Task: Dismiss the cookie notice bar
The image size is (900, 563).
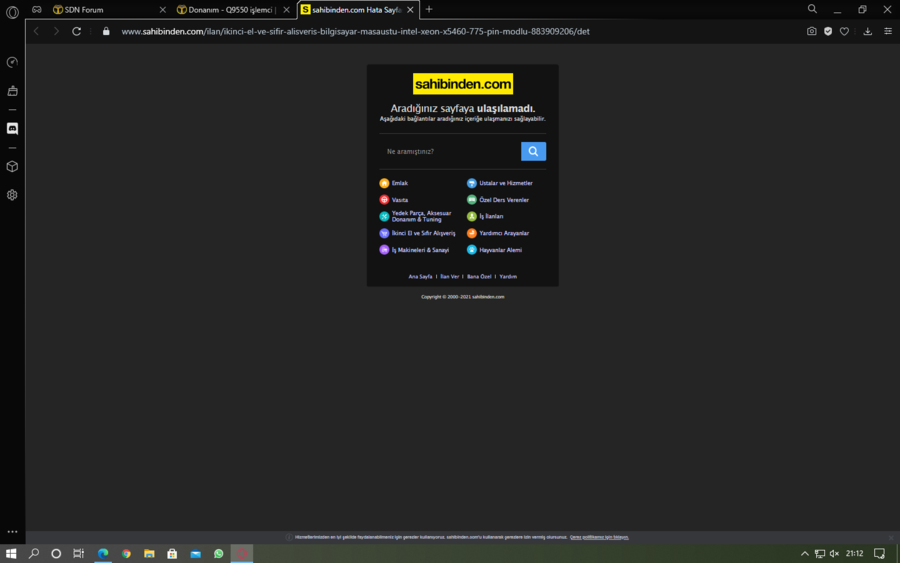Action: click(x=891, y=538)
